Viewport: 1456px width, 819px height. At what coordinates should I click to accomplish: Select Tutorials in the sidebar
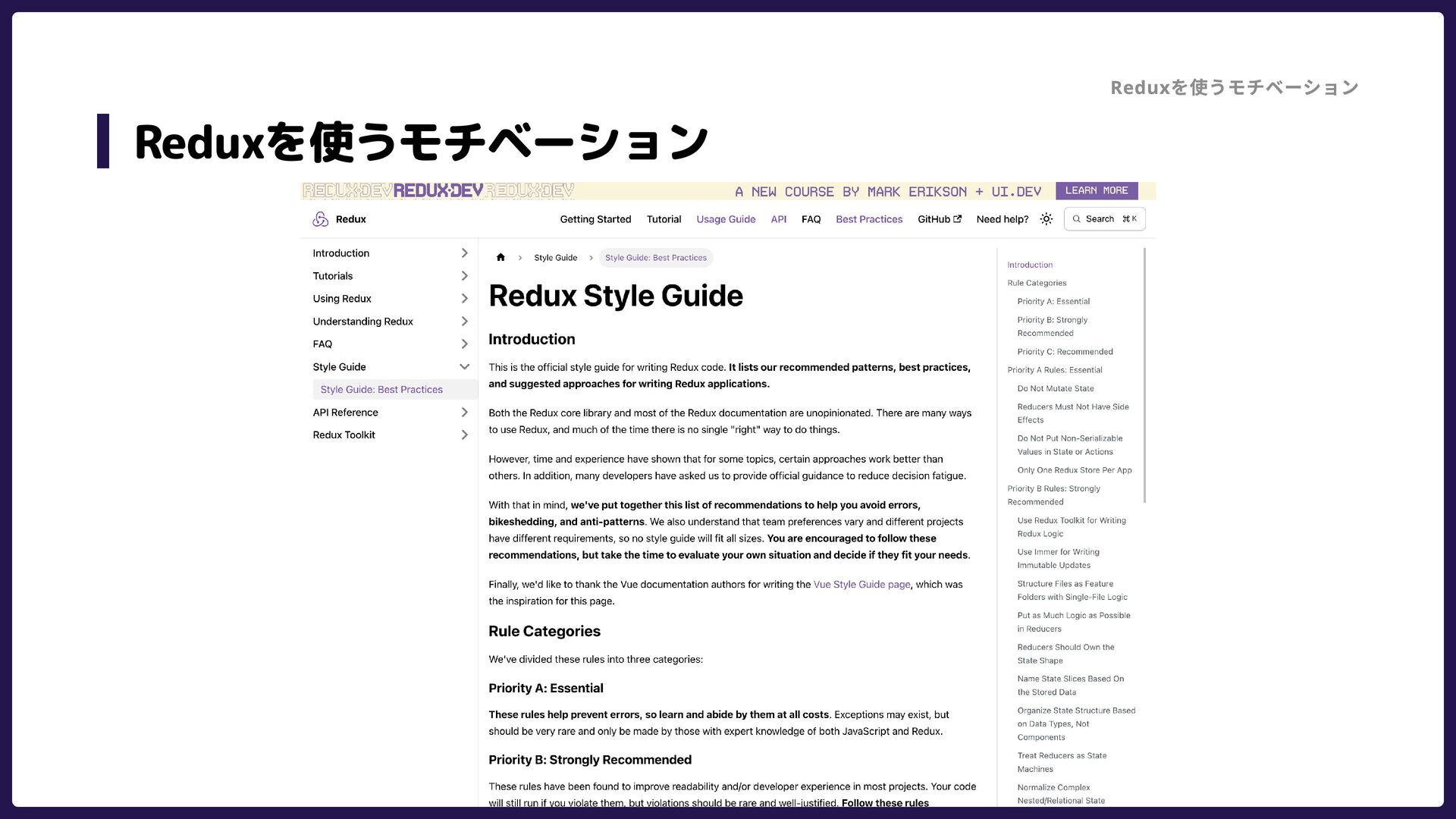[332, 276]
